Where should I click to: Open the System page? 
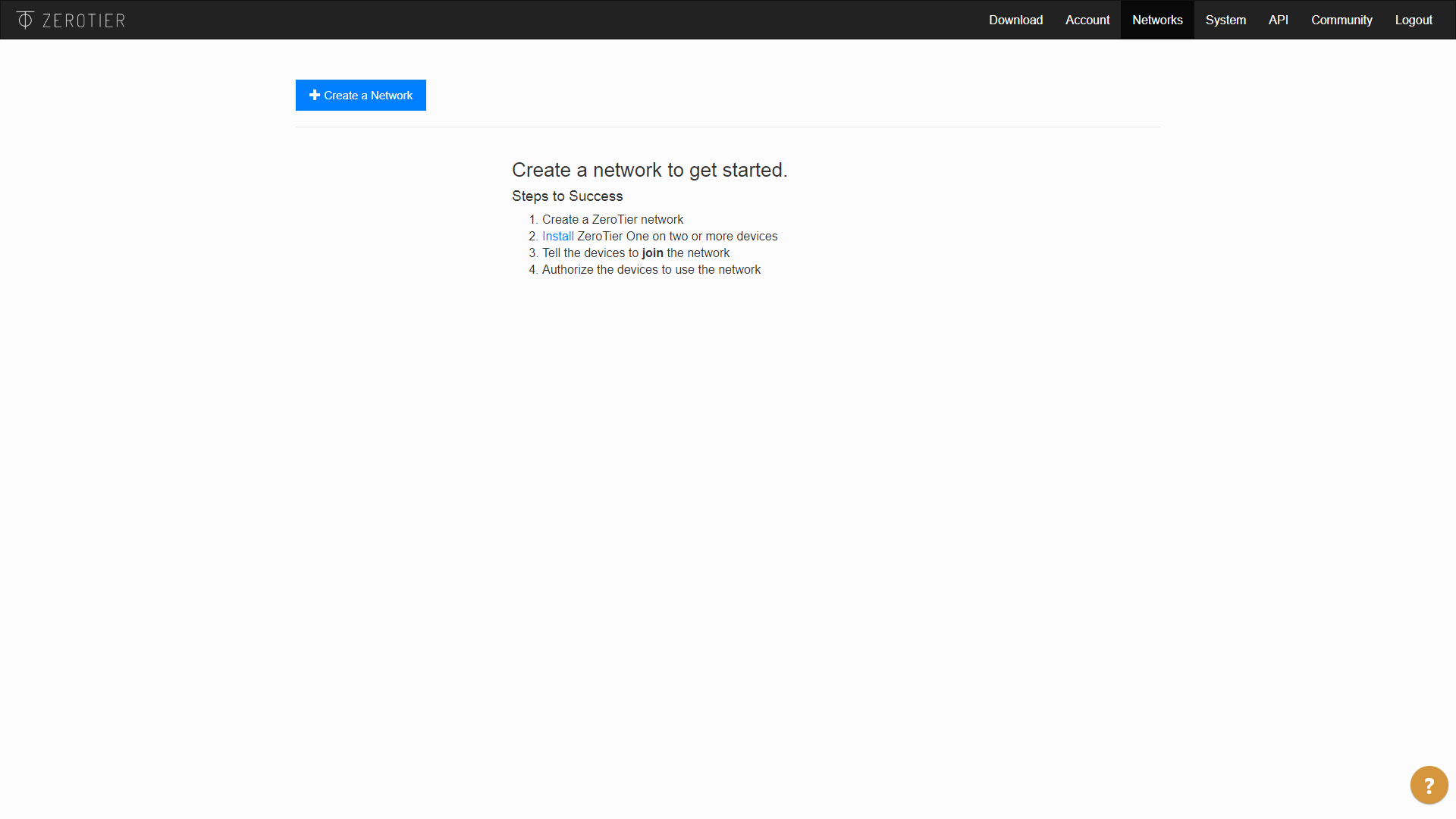pos(1225,20)
